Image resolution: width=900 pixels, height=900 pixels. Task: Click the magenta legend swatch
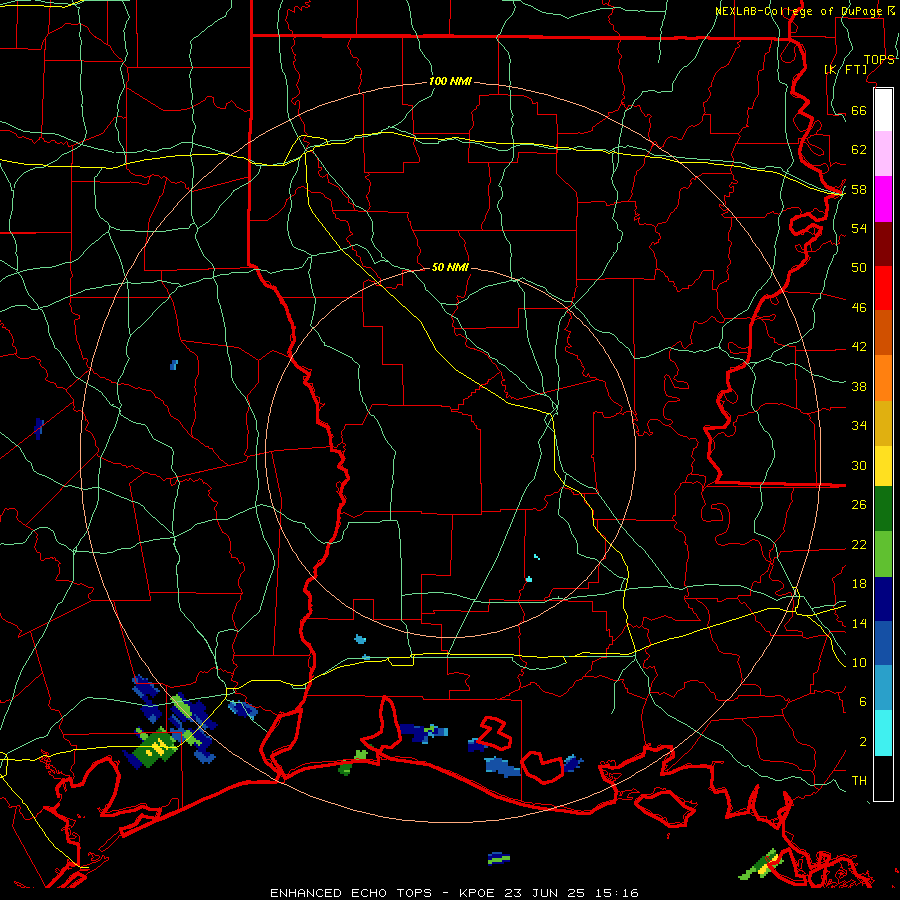click(883, 199)
